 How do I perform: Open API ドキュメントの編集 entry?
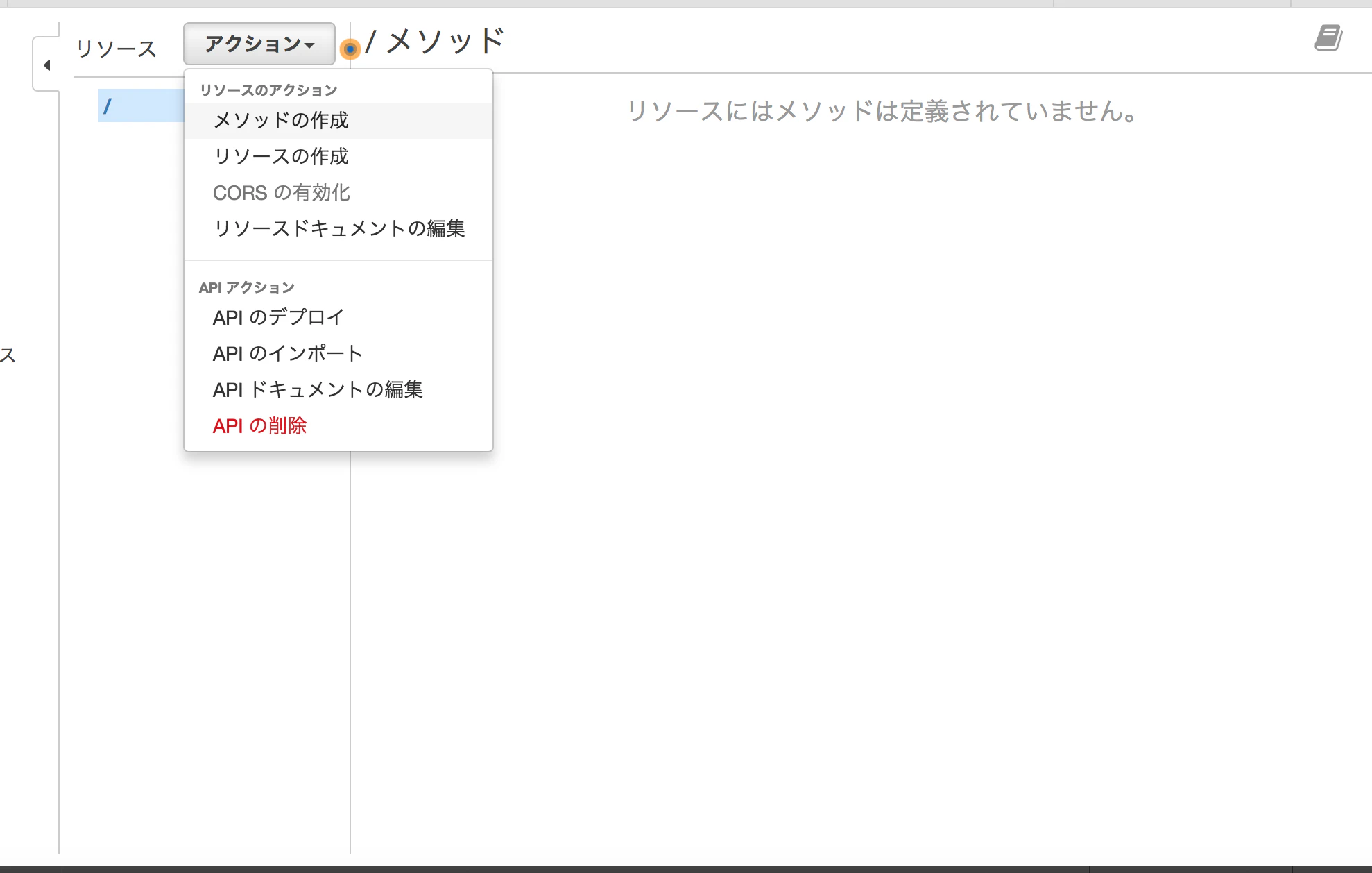tap(338, 390)
